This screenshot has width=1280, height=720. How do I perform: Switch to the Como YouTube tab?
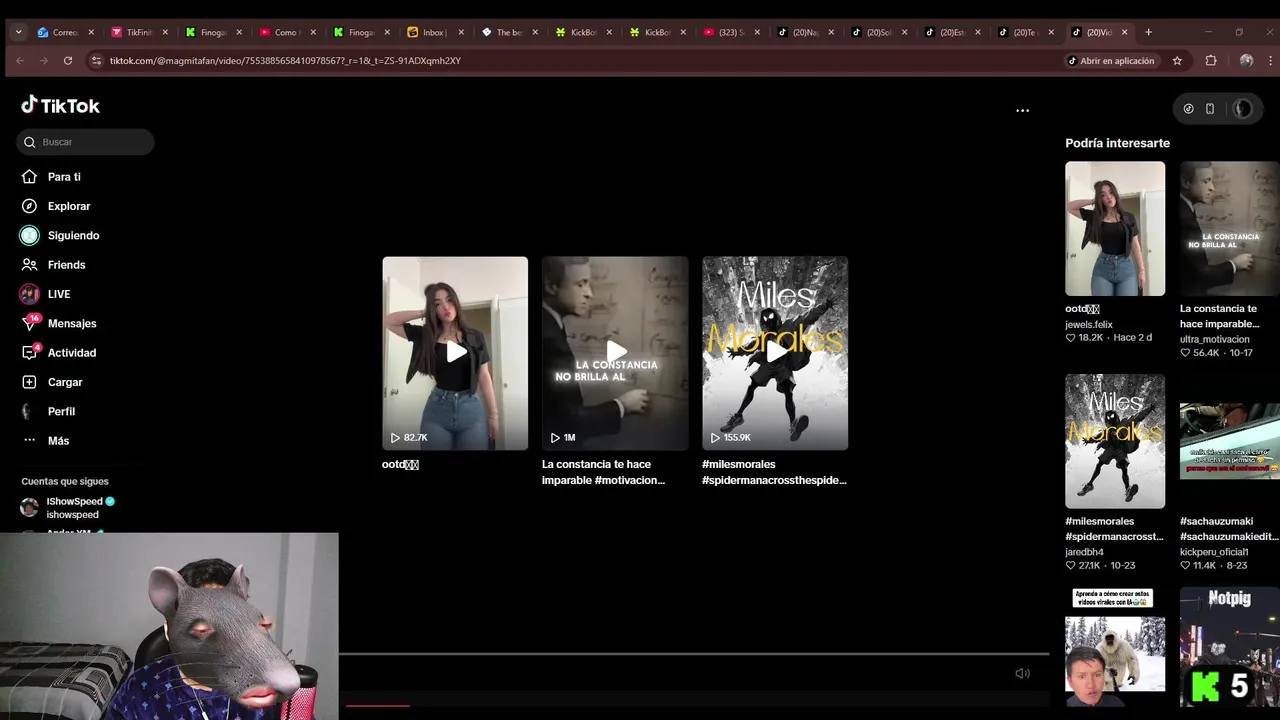(x=287, y=32)
